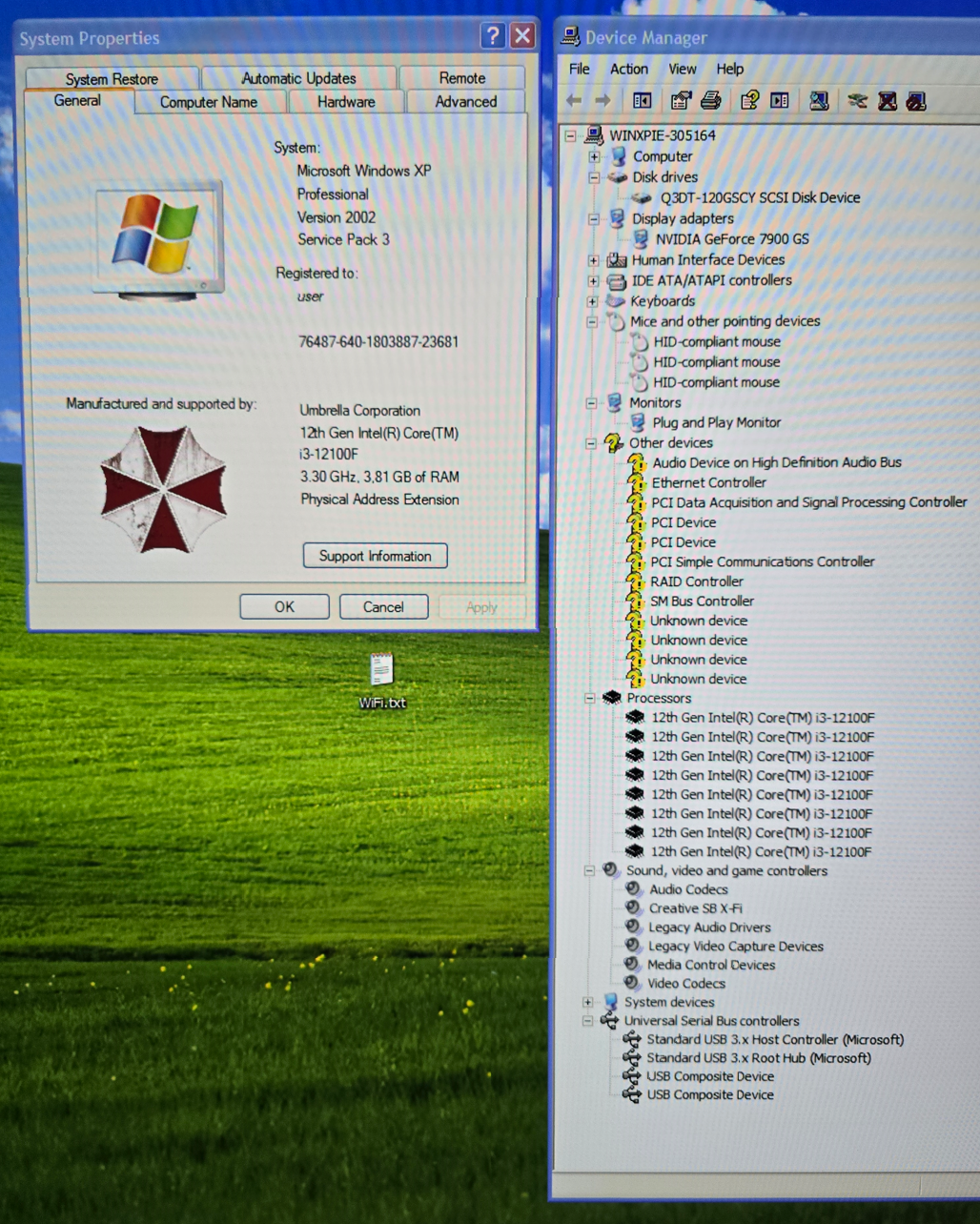Click the Print icon in Device Manager toolbar
Image resolution: width=980 pixels, height=1224 pixels.
[x=710, y=100]
